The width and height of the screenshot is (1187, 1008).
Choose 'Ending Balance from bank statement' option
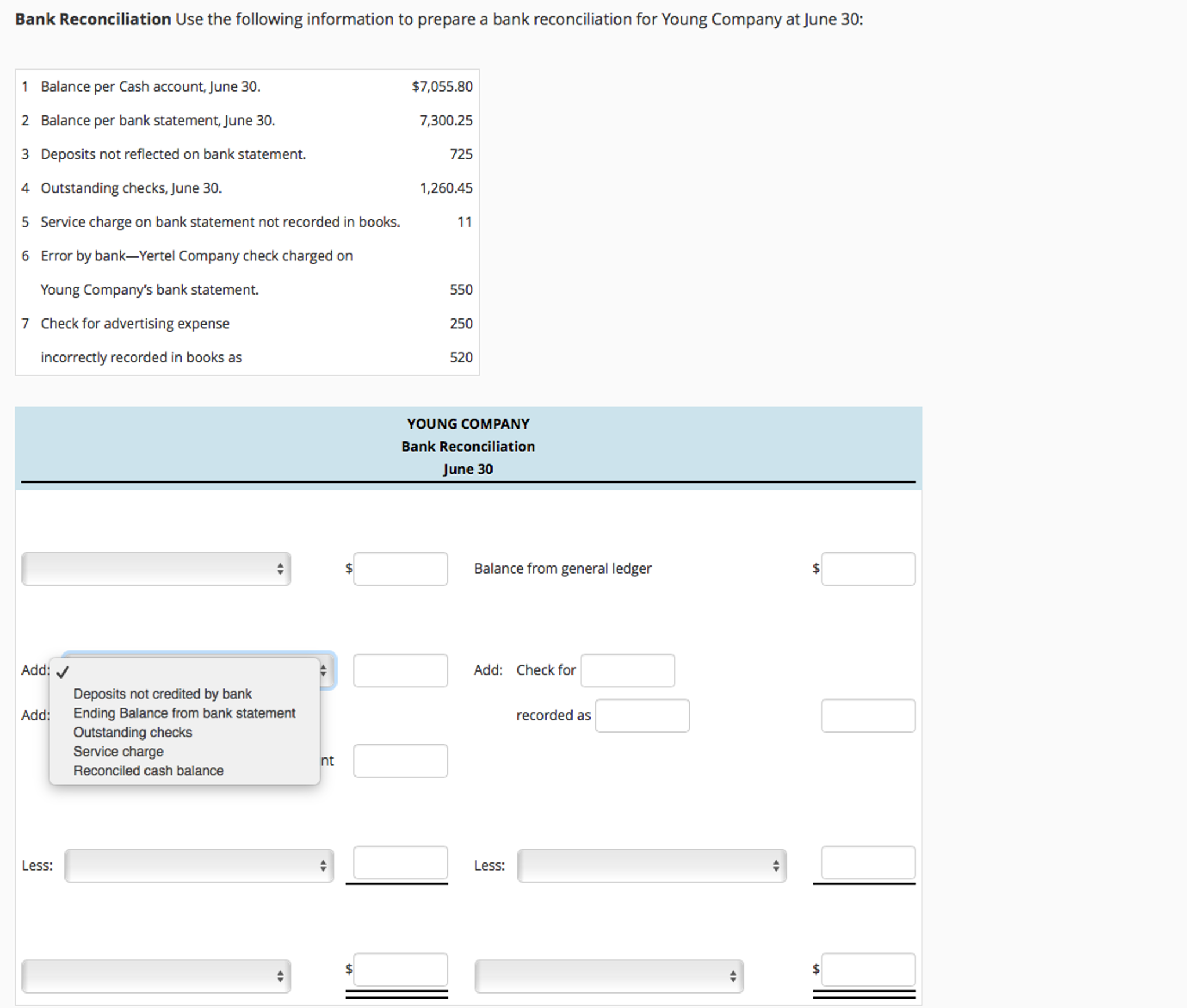184,713
